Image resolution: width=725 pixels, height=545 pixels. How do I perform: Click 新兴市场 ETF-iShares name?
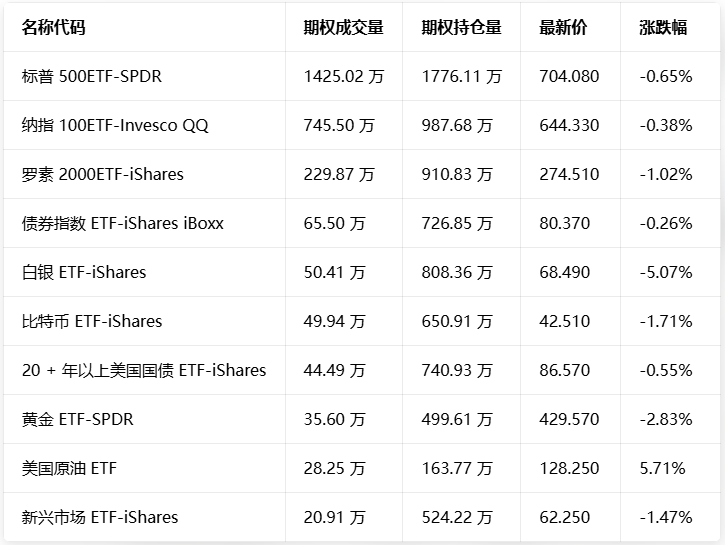[100, 517]
